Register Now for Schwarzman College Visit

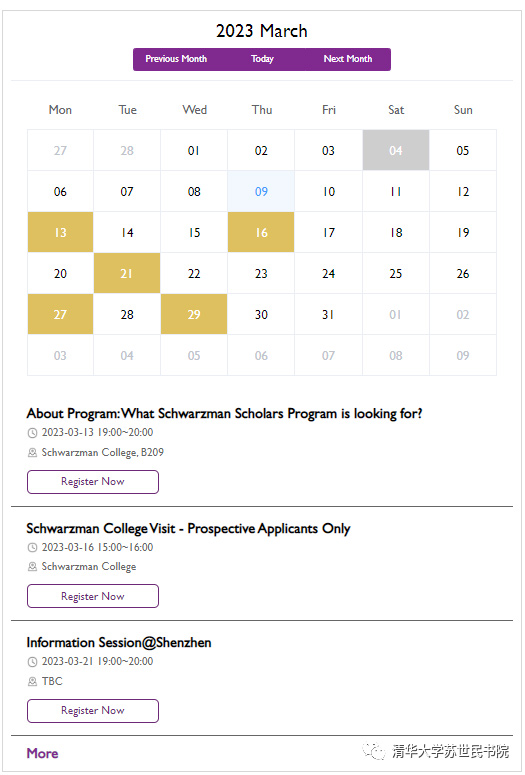pyautogui.click(x=93, y=596)
